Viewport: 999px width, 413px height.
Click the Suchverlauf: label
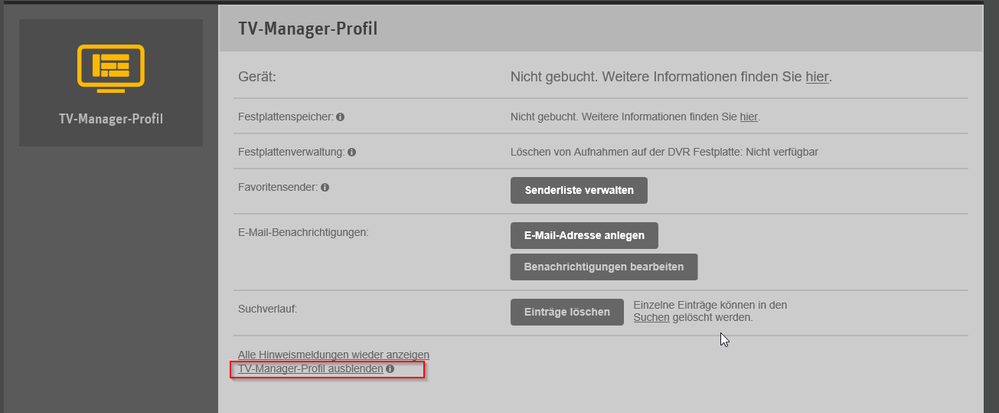click(268, 309)
